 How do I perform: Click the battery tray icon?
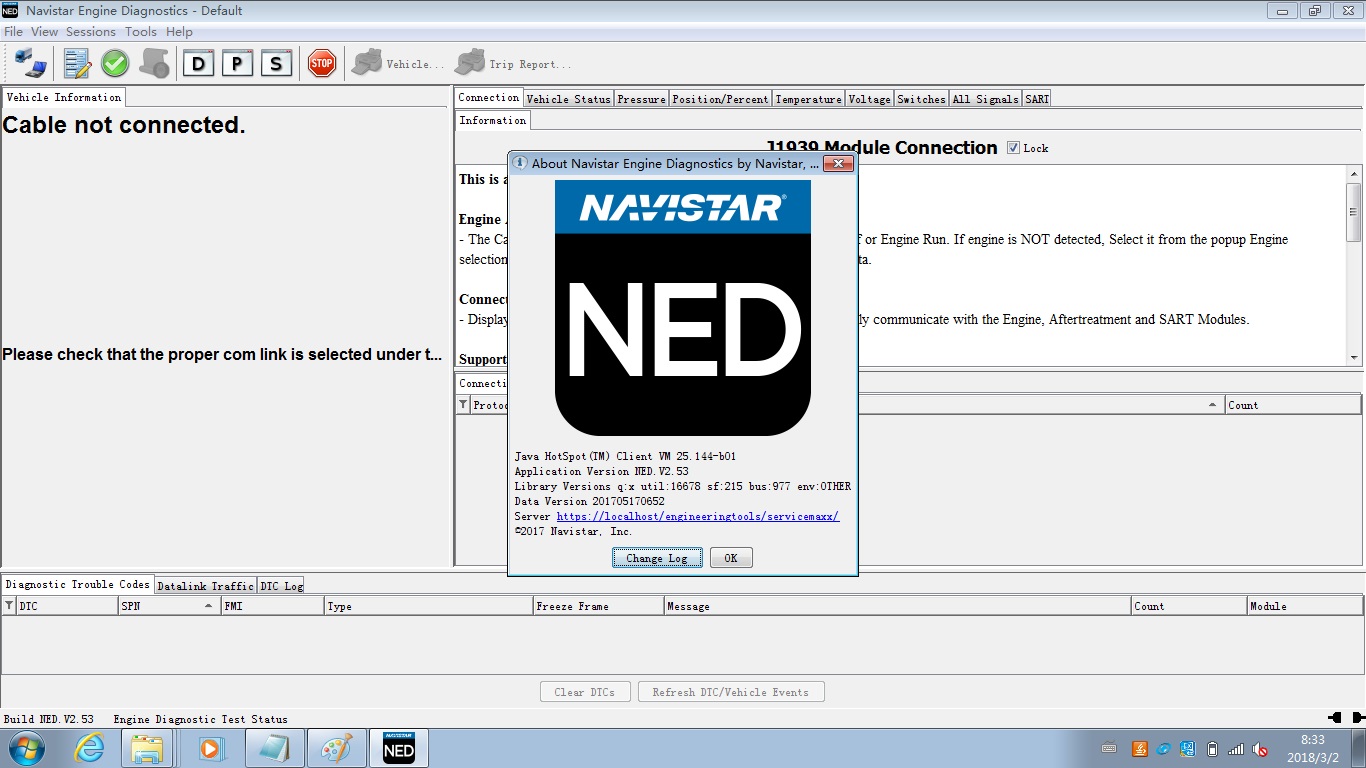[x=1212, y=749]
